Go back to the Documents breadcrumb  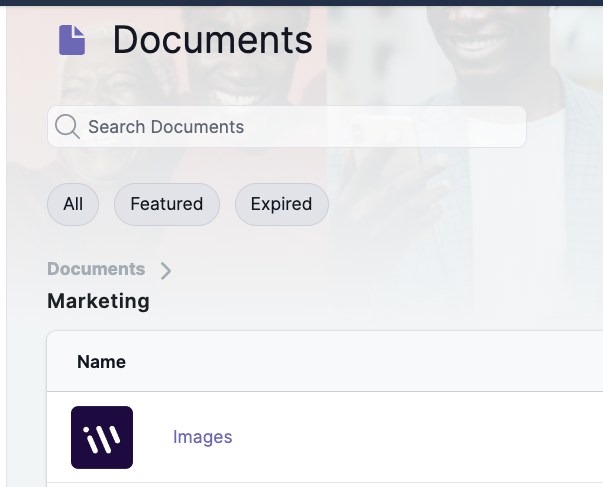pyautogui.click(x=96, y=269)
